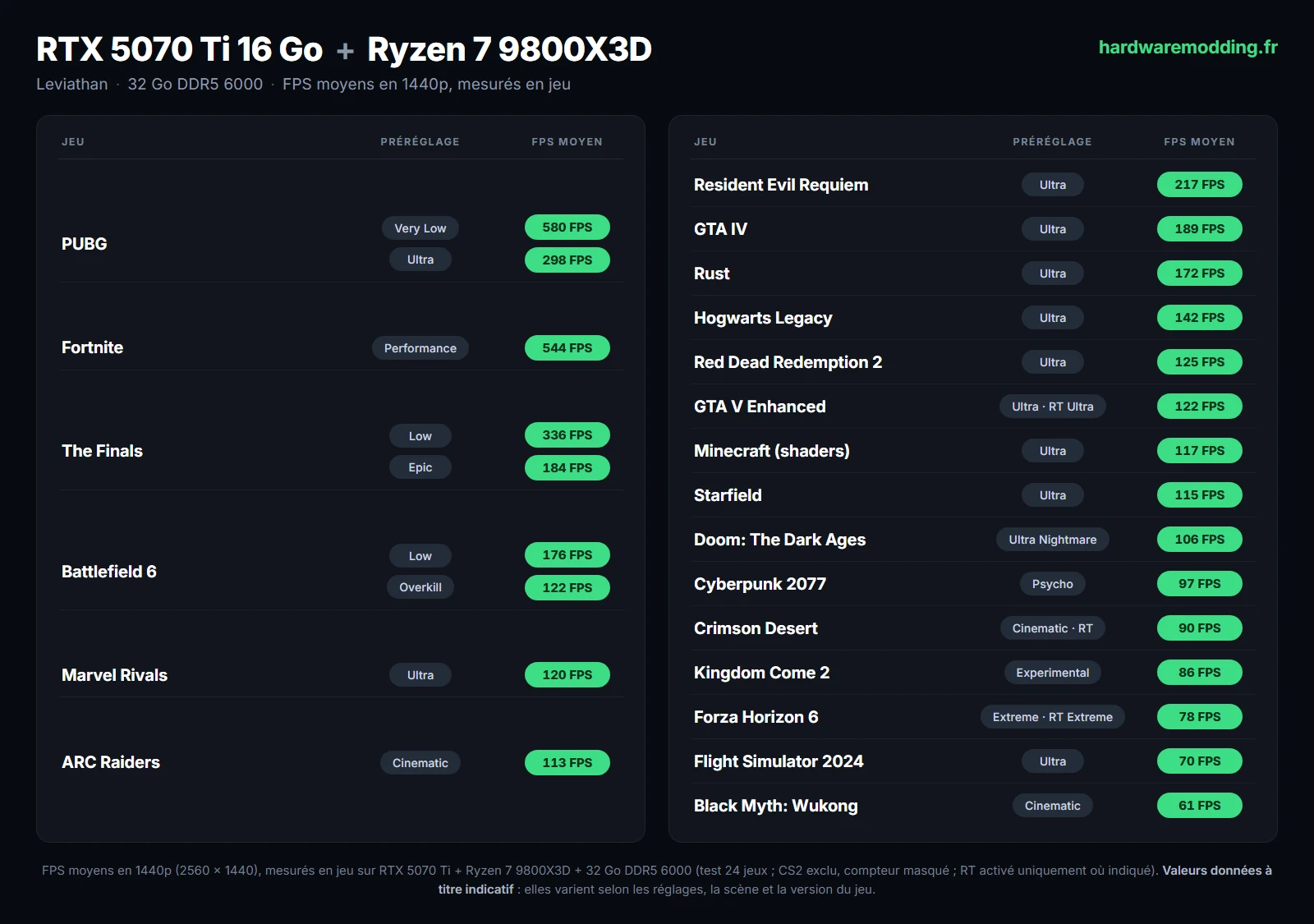Click the Ultra · RT Ultra pill

(x=1052, y=407)
